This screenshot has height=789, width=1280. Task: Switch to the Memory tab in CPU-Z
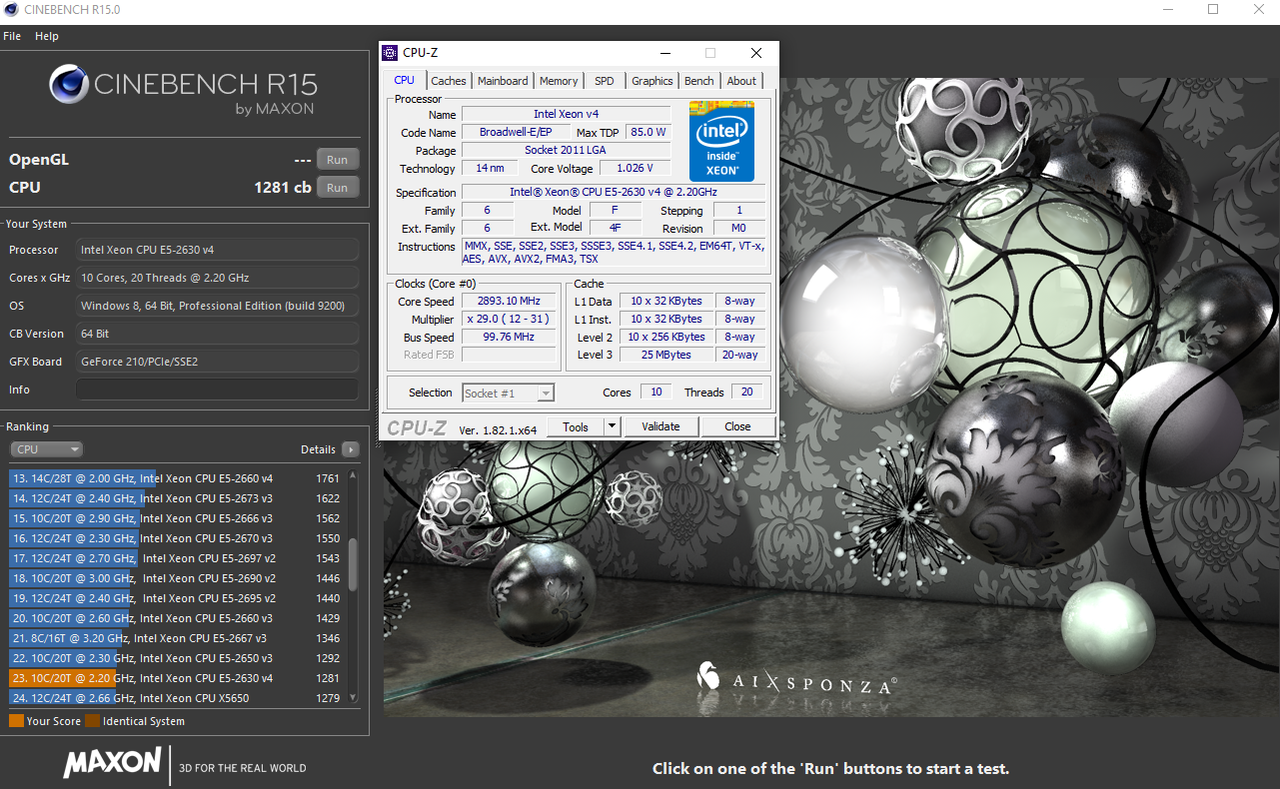(558, 81)
